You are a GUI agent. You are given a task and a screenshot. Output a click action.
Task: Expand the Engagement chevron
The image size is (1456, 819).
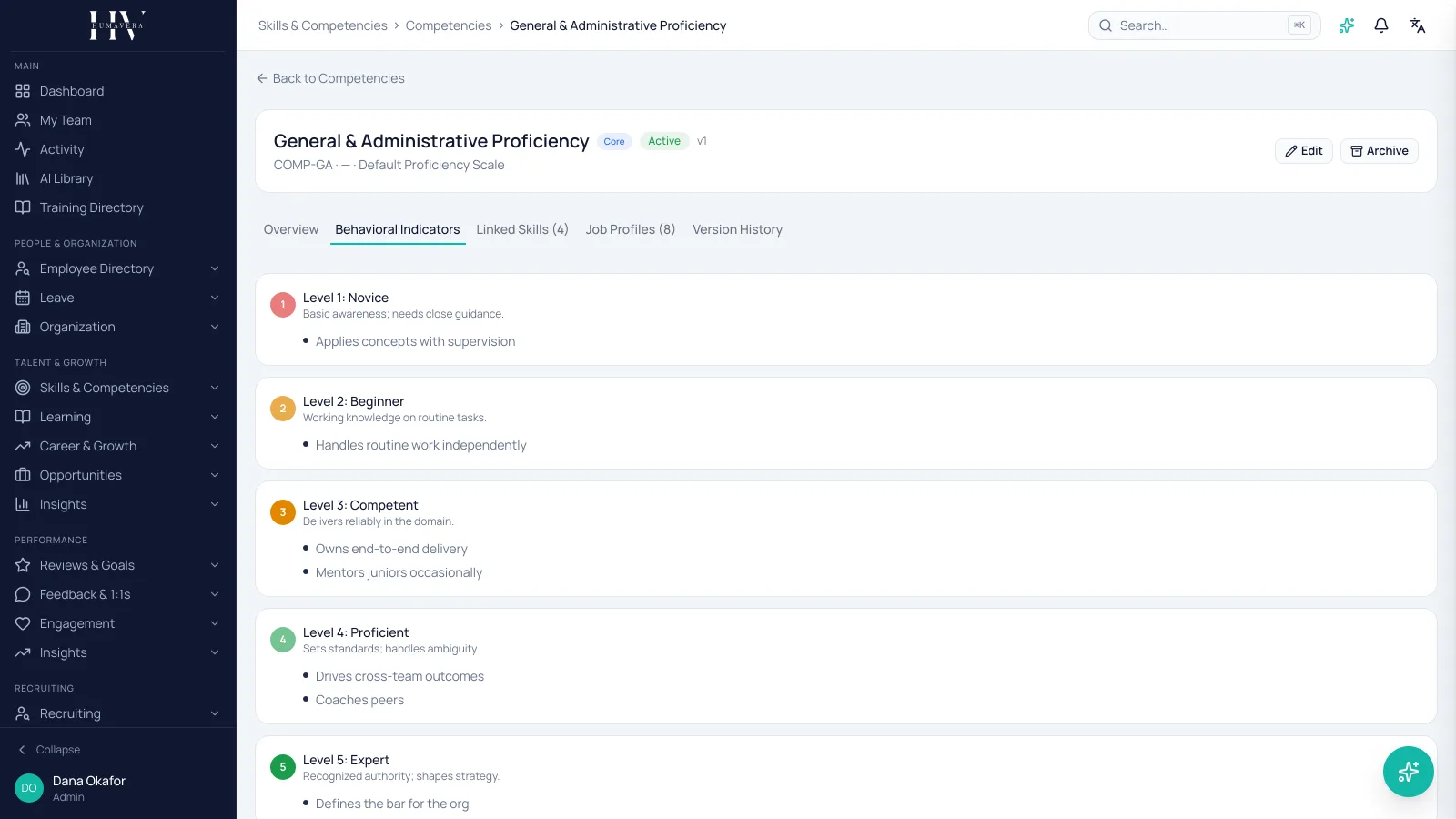pyautogui.click(x=215, y=623)
